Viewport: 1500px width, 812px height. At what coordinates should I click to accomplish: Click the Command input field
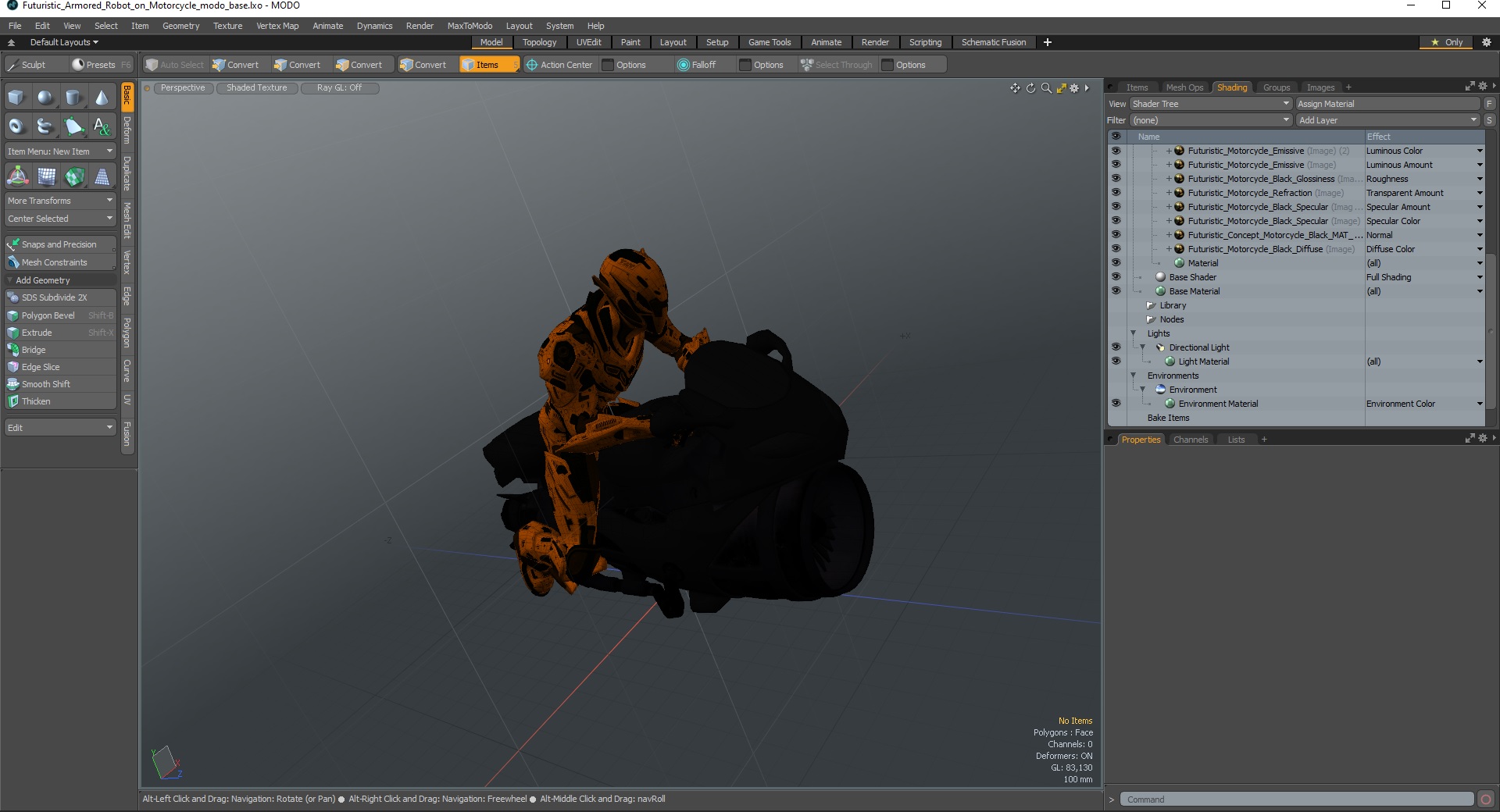pyautogui.click(x=1297, y=800)
